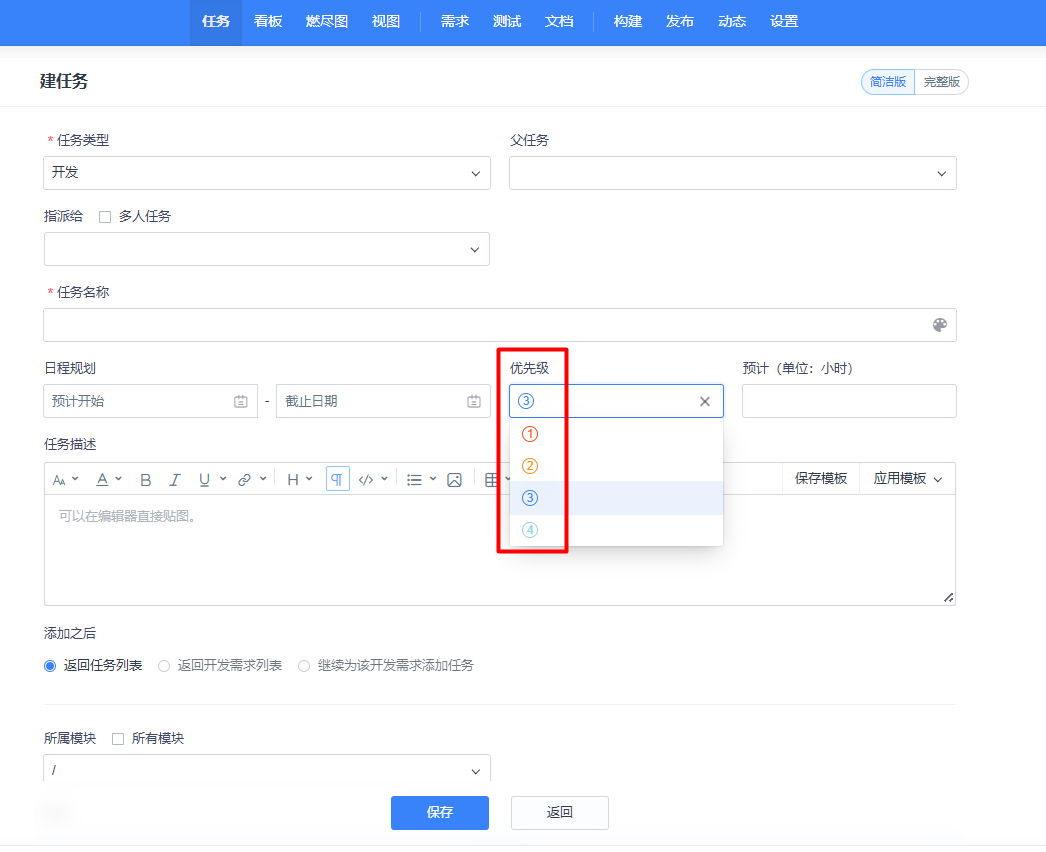Focus the 预计 hours input field
The image size is (1046, 852).
pyautogui.click(x=849, y=401)
